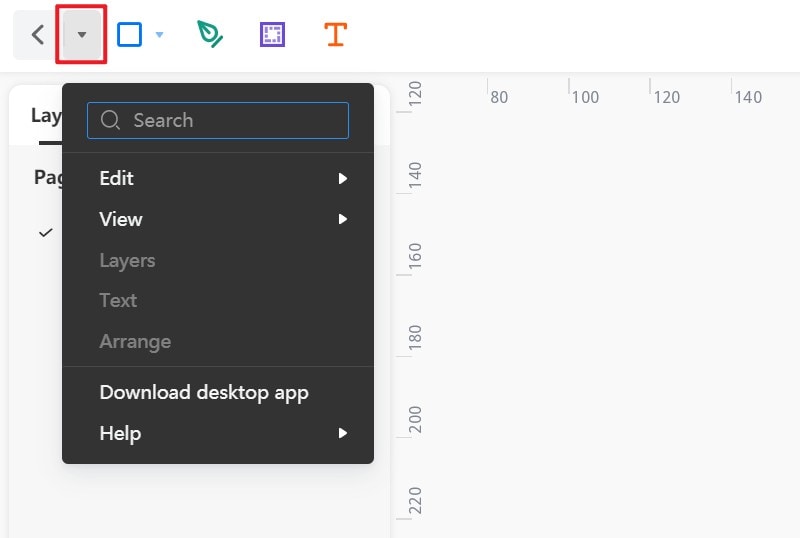Viewport: 800px width, 538px height.
Task: Click the checkmark beside the current page
Action: pos(45,232)
